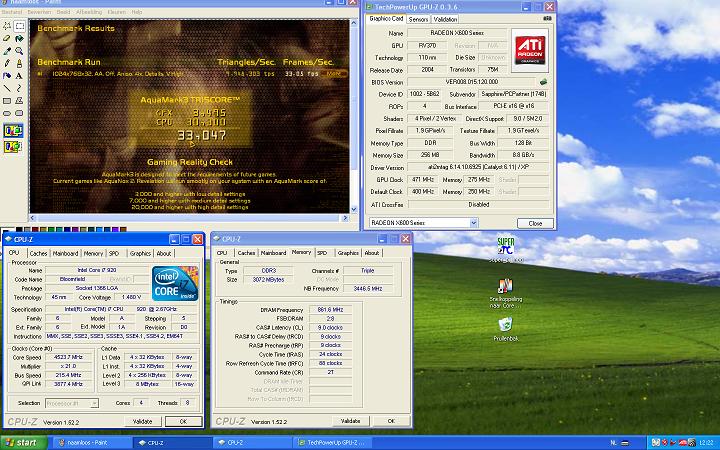The width and height of the screenshot is (720, 450).
Task: Open the Graphics tab in right CPU-Z window
Action: [348, 253]
